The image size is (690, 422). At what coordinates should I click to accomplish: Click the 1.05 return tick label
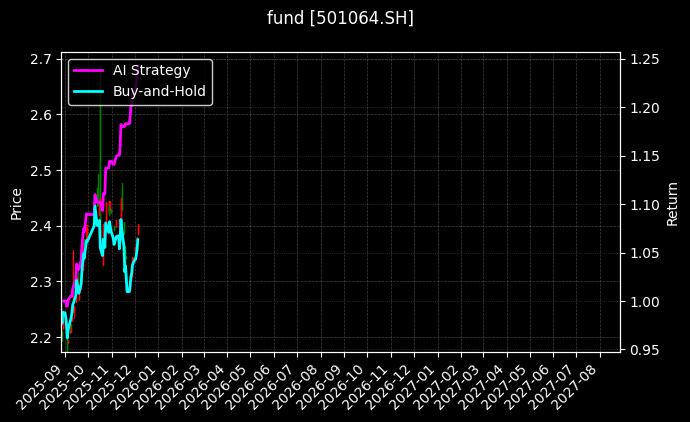645,253
